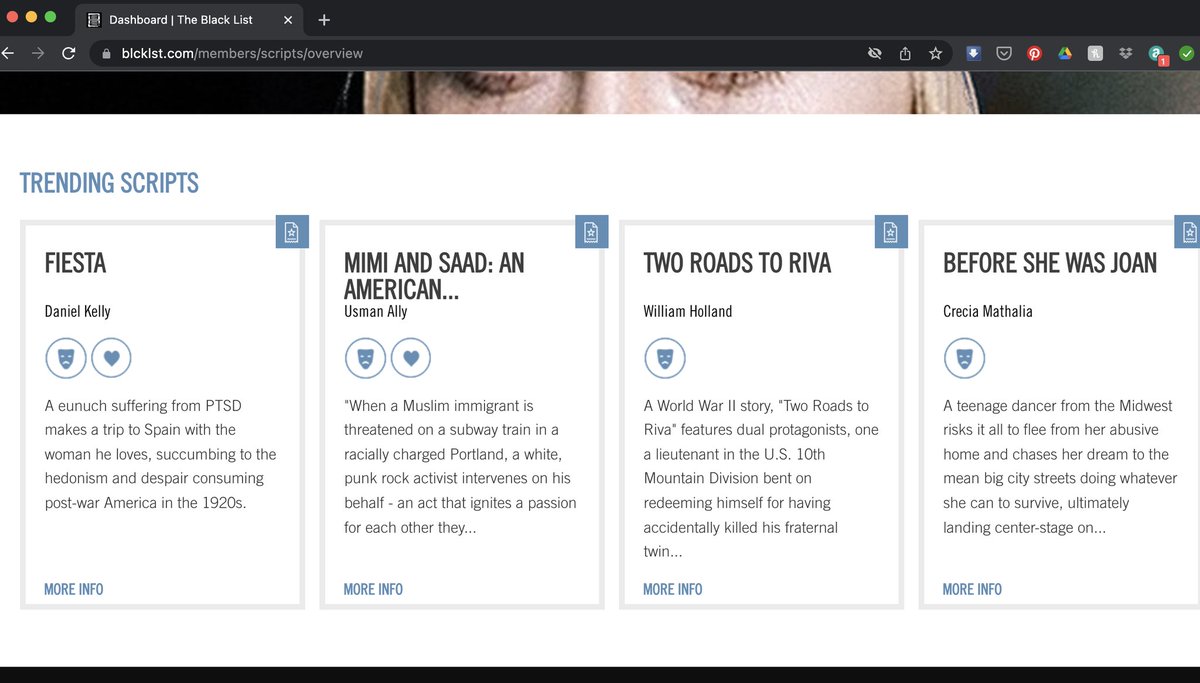Click the blcklst.com URL in the address bar

(241, 54)
